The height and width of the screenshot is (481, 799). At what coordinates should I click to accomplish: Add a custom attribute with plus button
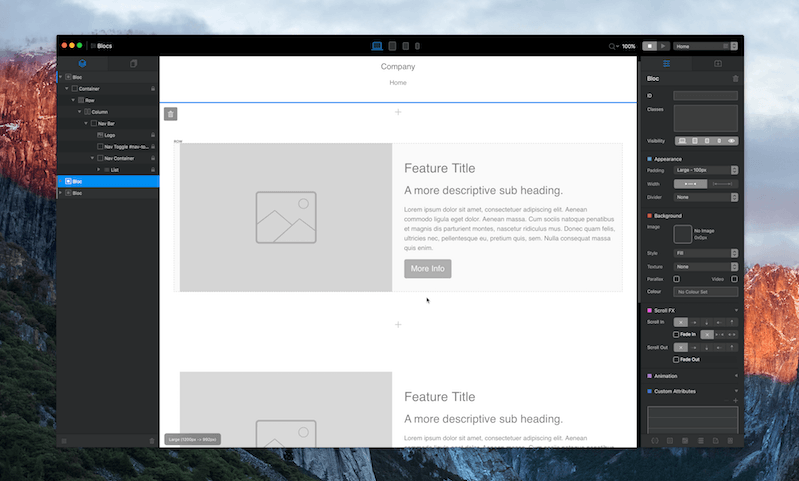(735, 400)
